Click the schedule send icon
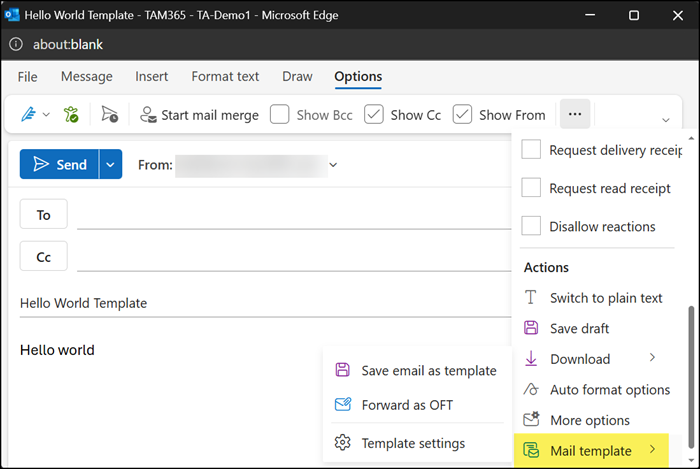The height and width of the screenshot is (469, 700). pos(109,115)
